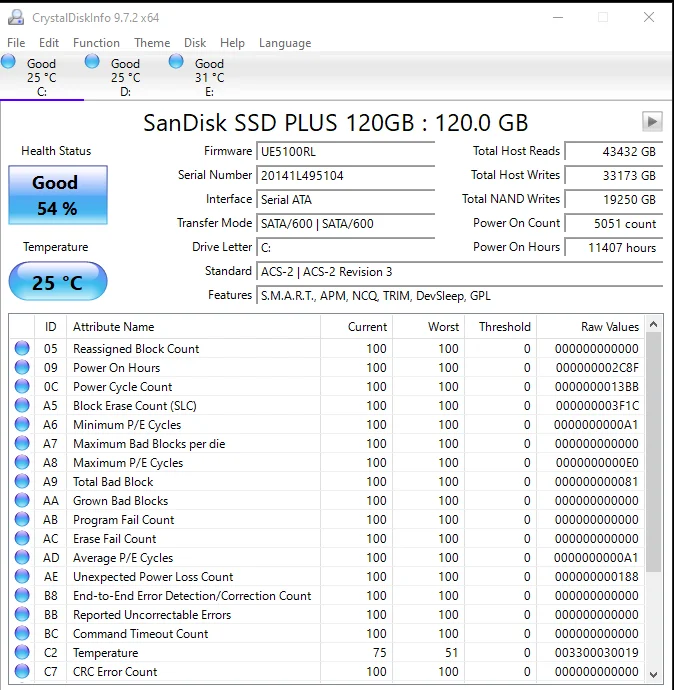Screen dimensions: 674x690
Task: Click status orb for Reassigned Block Count
Action: 22,349
